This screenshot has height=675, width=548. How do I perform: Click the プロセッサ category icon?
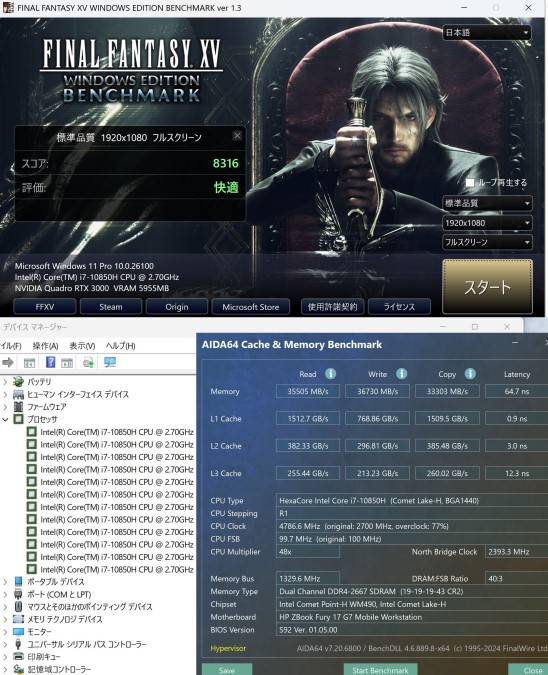(18, 419)
